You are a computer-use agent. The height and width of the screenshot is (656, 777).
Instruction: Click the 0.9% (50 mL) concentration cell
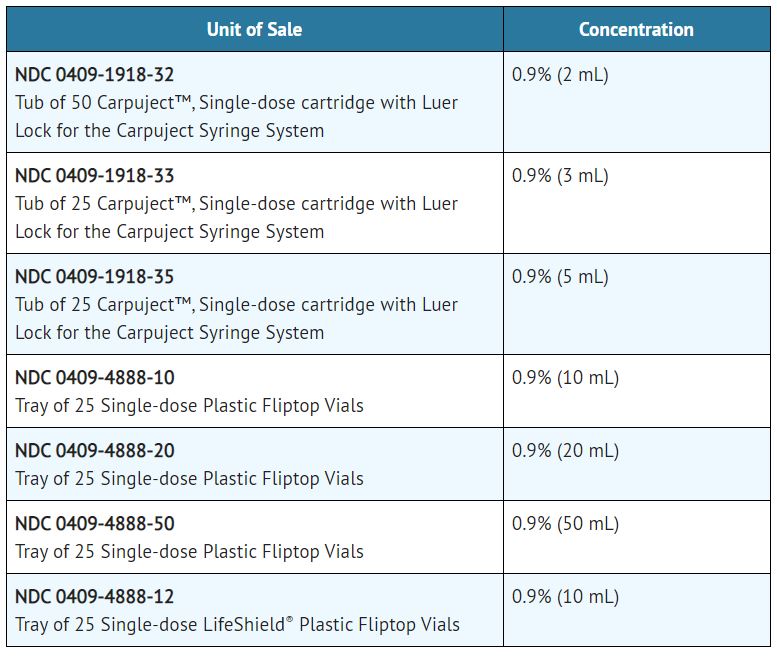(x=565, y=524)
